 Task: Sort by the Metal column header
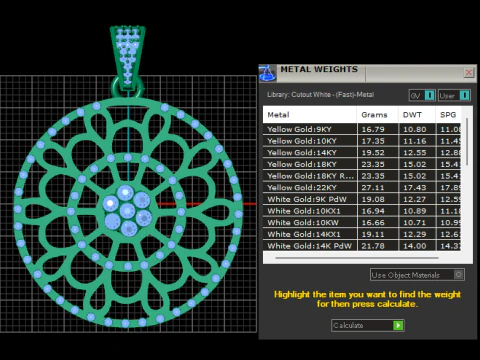tap(310, 115)
